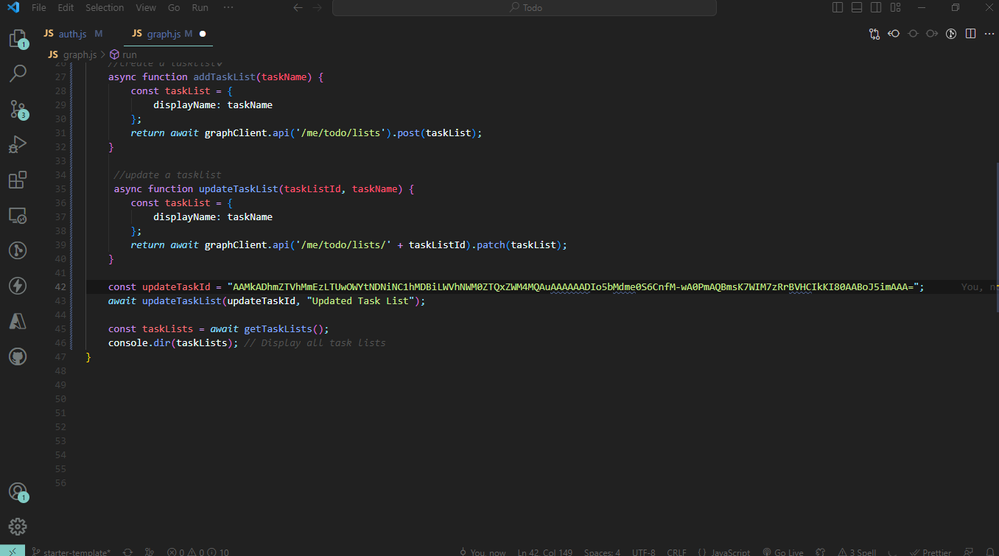999x556 pixels.
Task: Go to the next change arrow icon
Action: click(x=932, y=34)
